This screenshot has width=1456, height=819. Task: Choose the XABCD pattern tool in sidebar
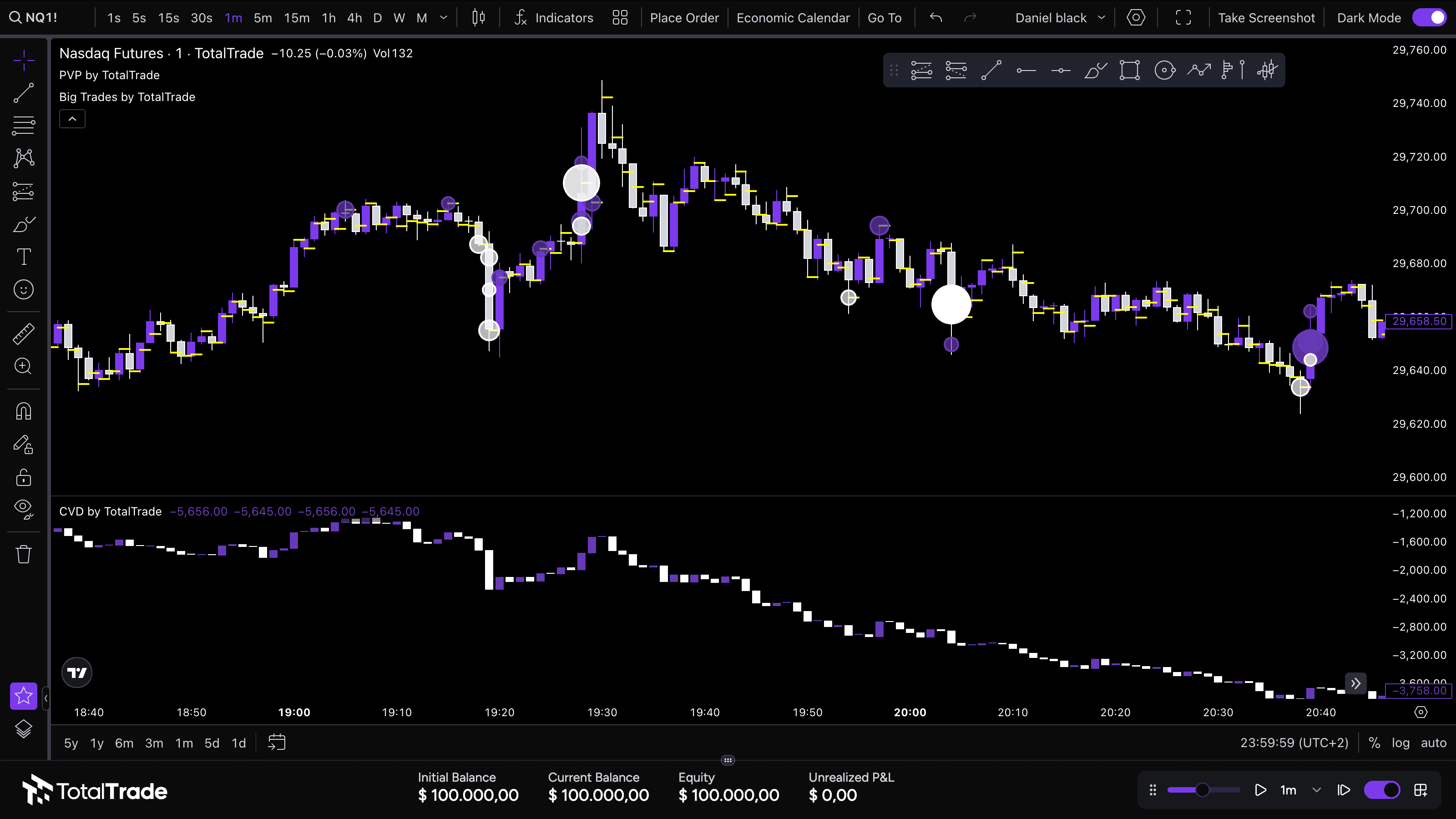coord(24,158)
